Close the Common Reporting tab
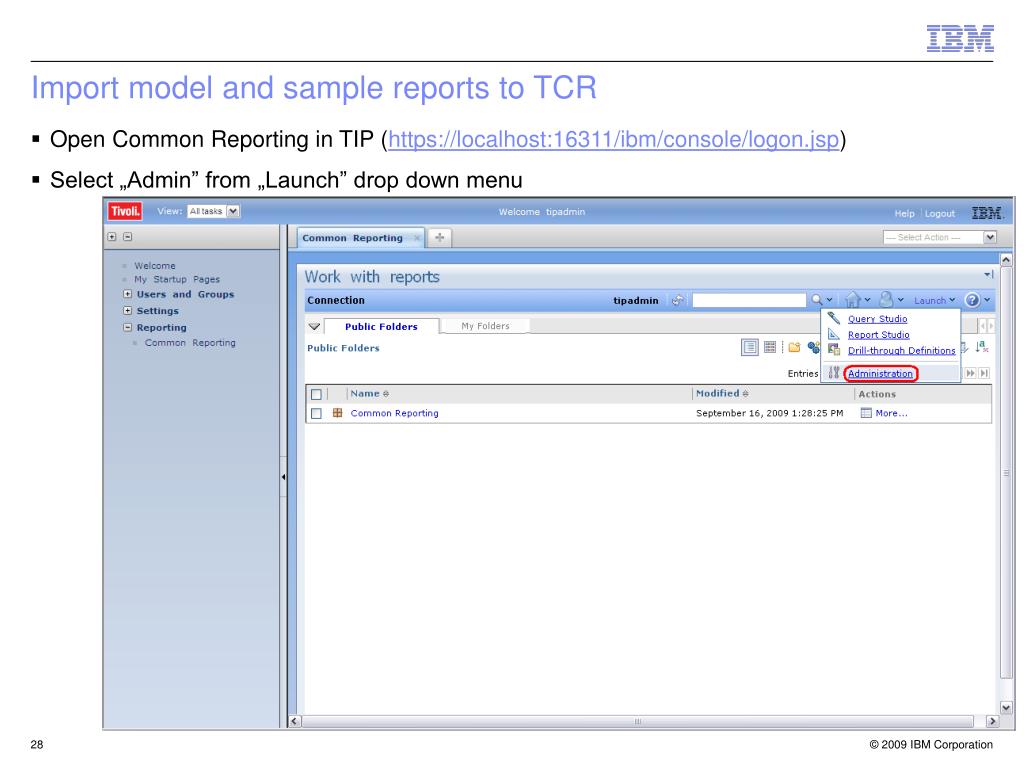Image resolution: width=1024 pixels, height=768 pixels. pos(417,238)
